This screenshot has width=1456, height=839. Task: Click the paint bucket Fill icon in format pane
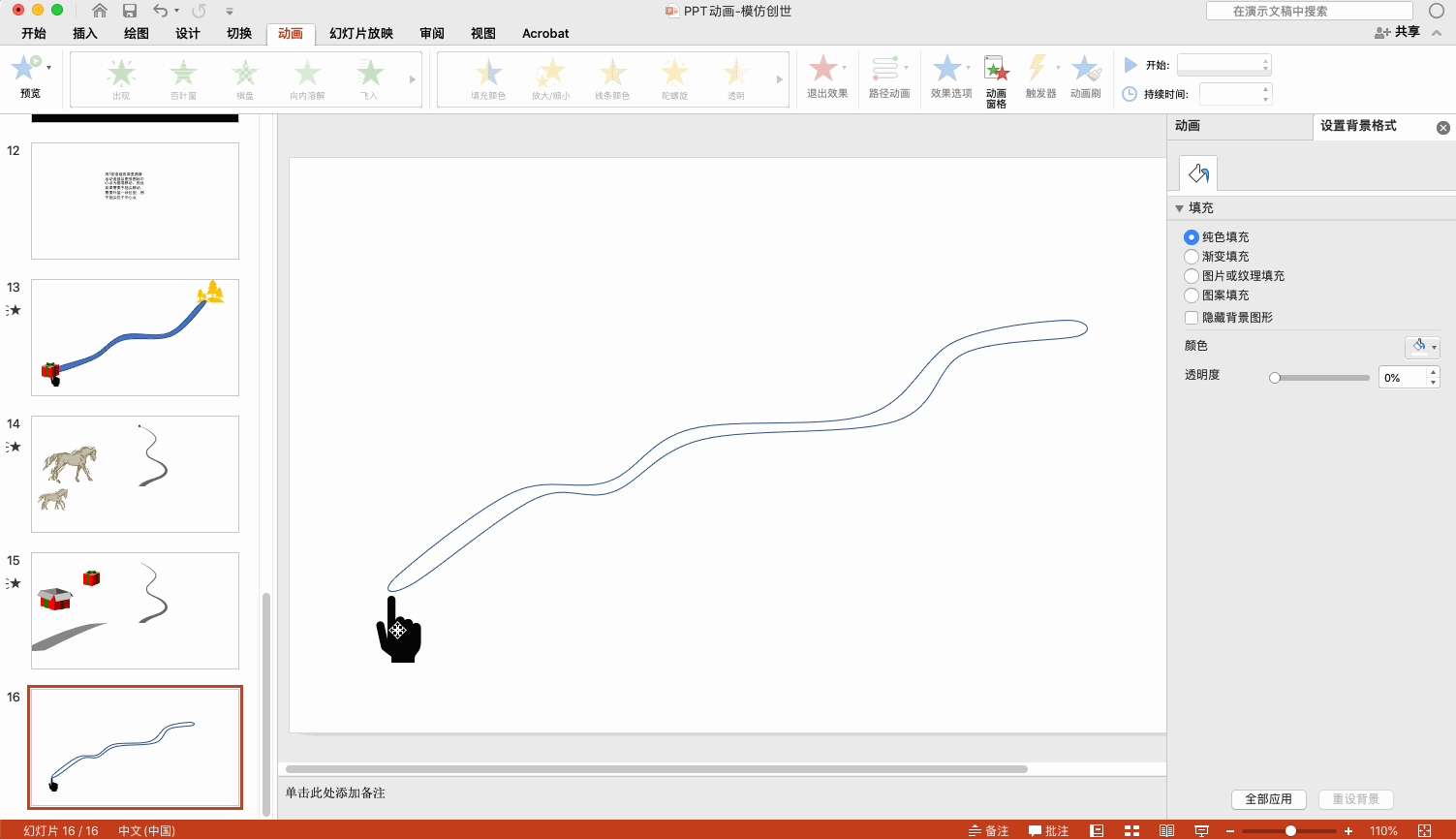(1198, 173)
